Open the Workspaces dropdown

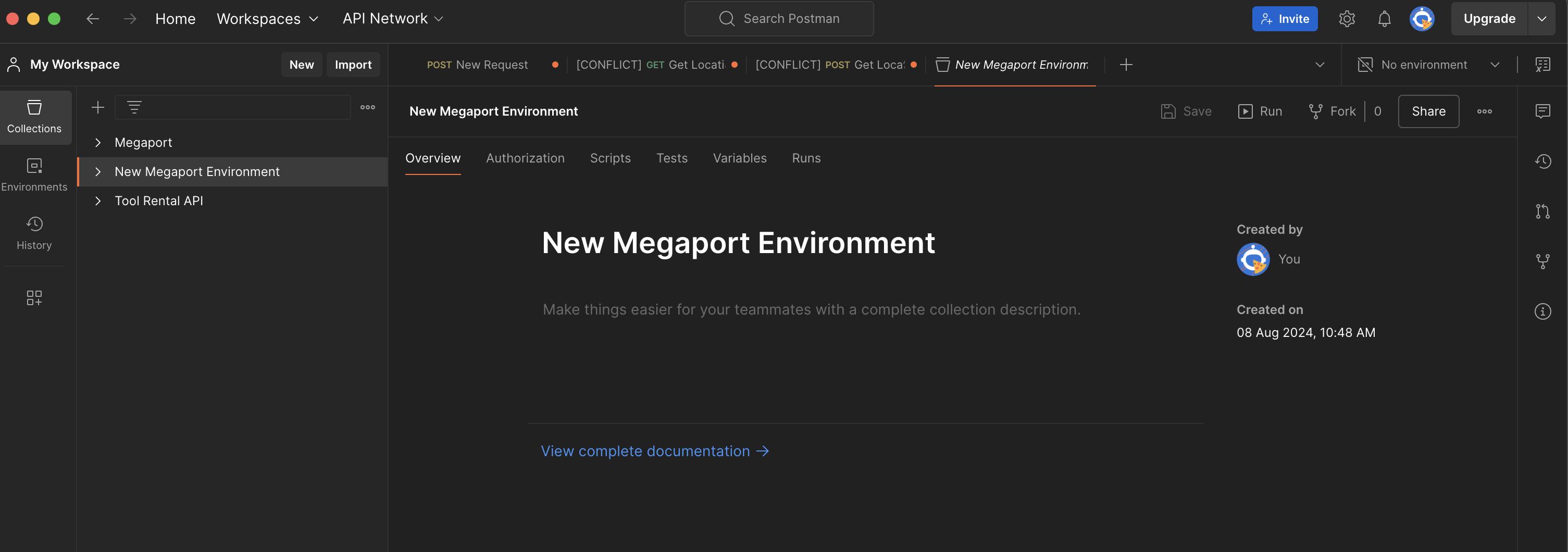[267, 19]
